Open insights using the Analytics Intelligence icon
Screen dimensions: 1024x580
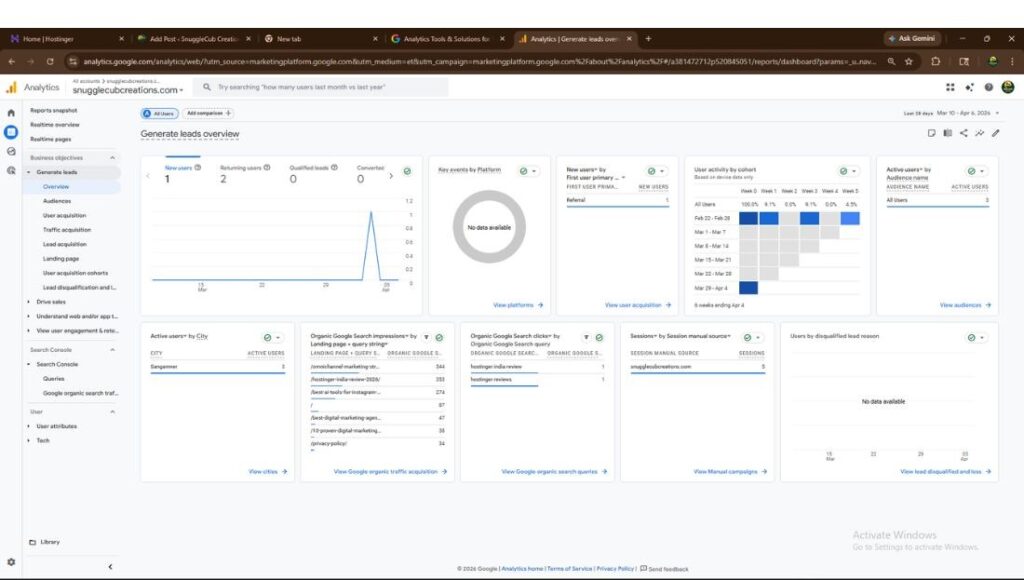(x=978, y=132)
